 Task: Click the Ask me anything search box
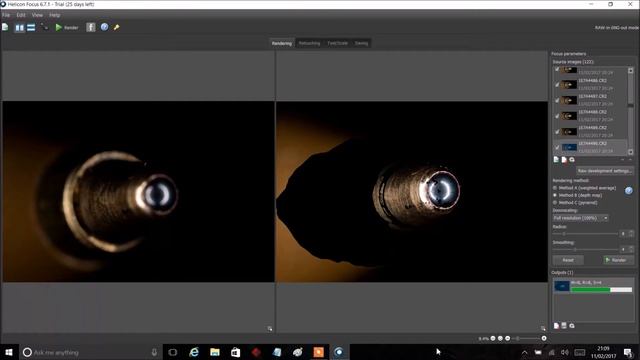tap(91, 352)
